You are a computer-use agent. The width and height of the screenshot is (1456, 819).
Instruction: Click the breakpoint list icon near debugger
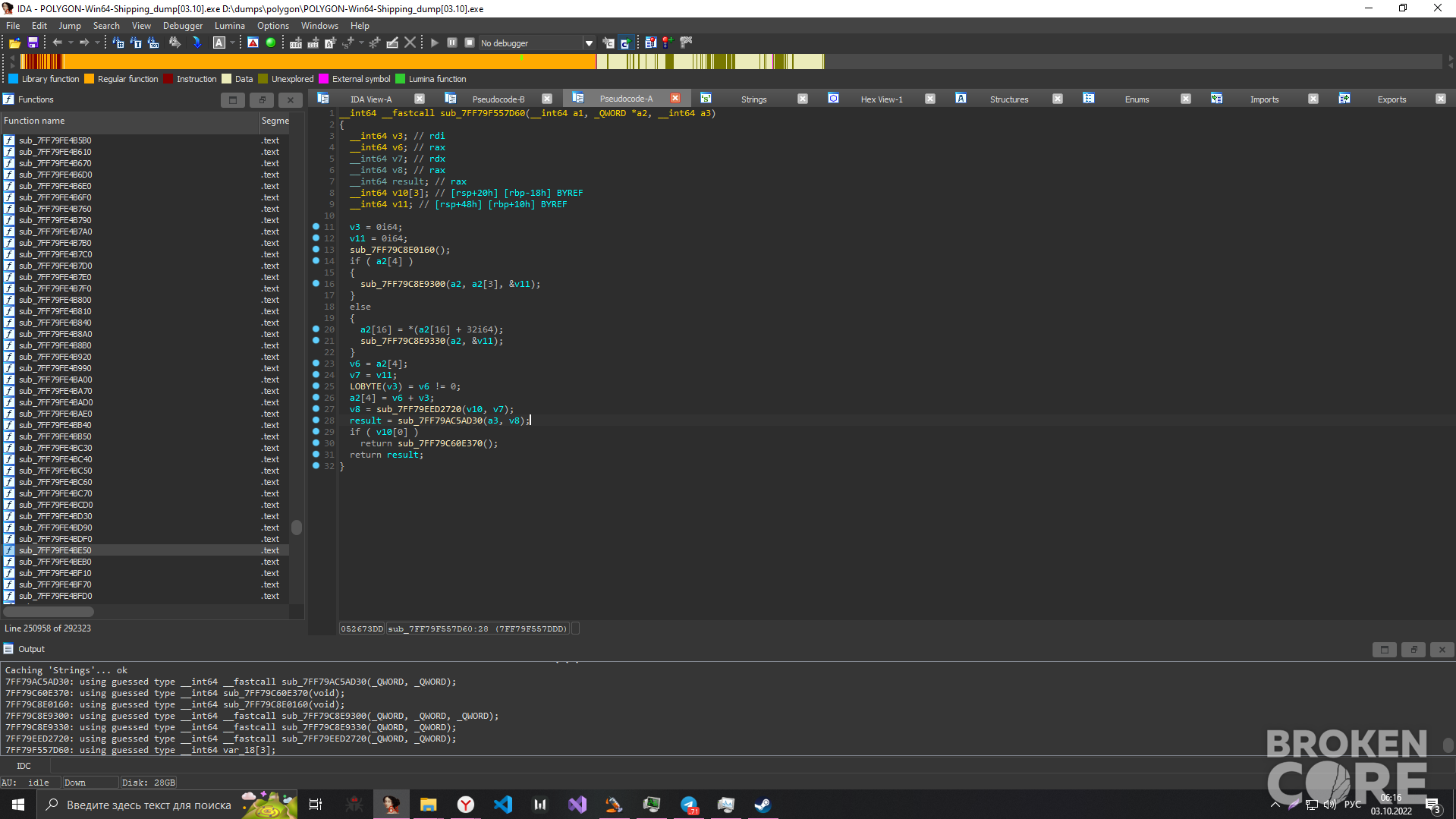tap(650, 43)
